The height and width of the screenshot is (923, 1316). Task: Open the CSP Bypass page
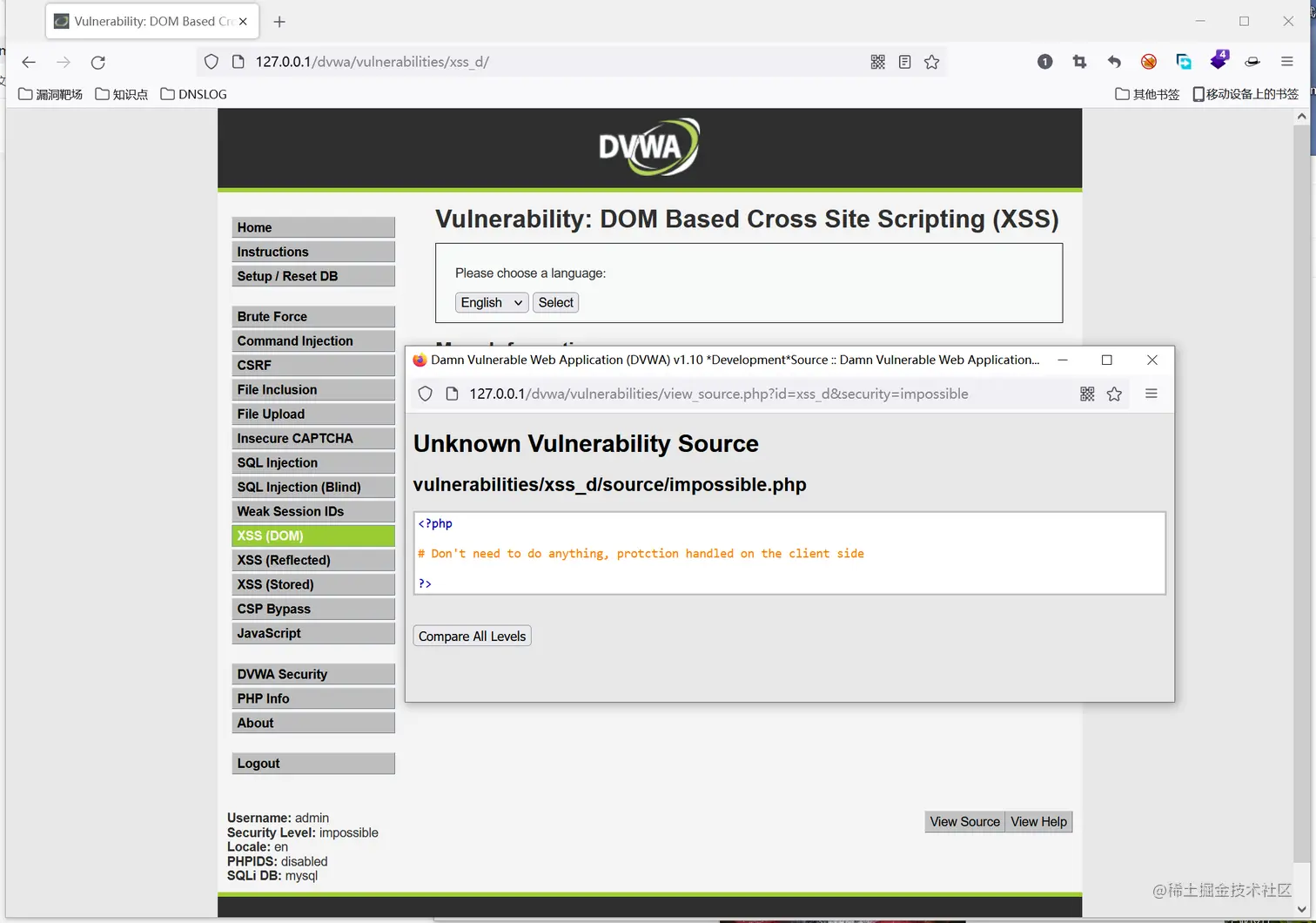[x=313, y=610]
